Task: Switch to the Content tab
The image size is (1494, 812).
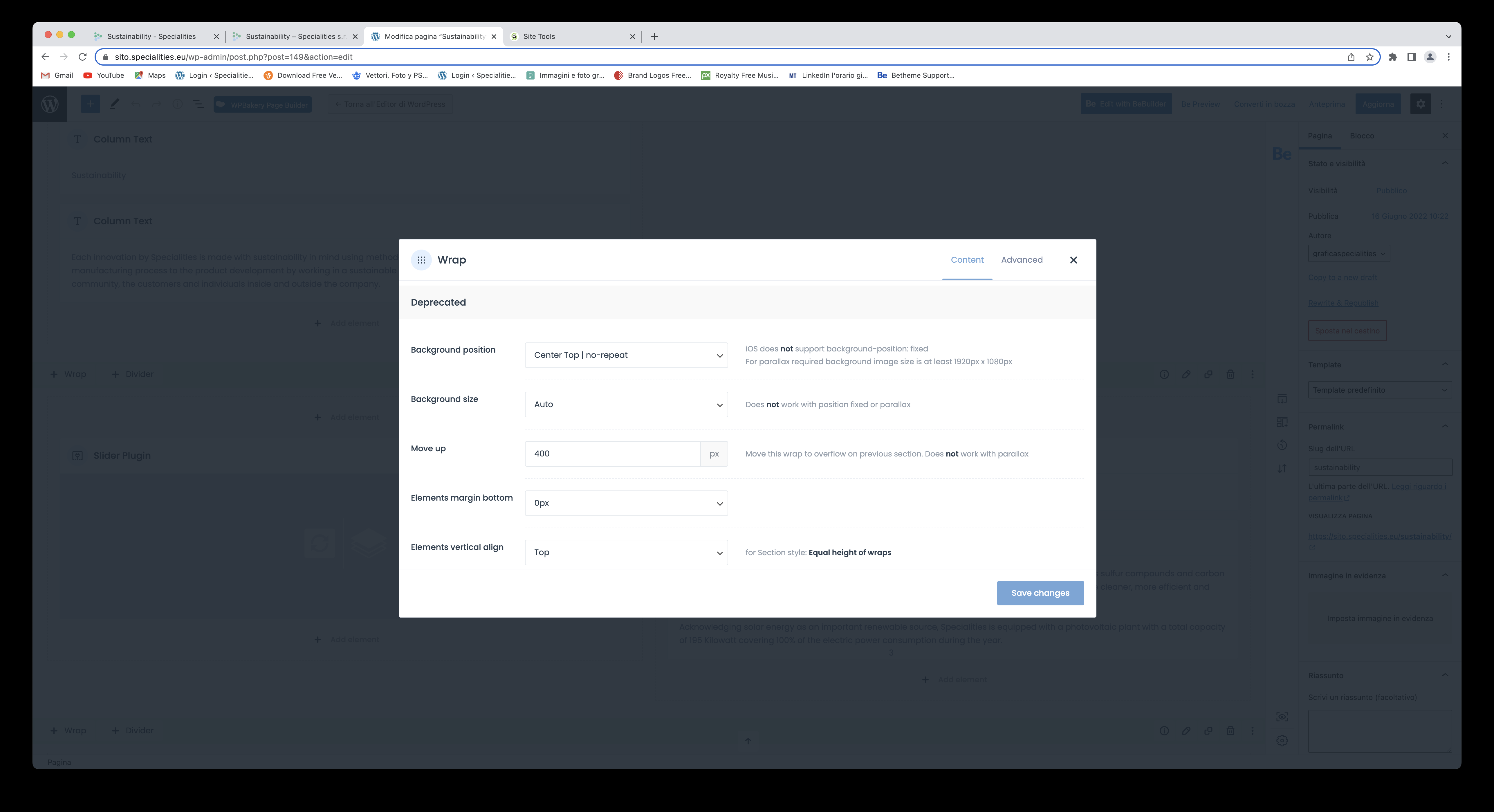Action: point(967,260)
